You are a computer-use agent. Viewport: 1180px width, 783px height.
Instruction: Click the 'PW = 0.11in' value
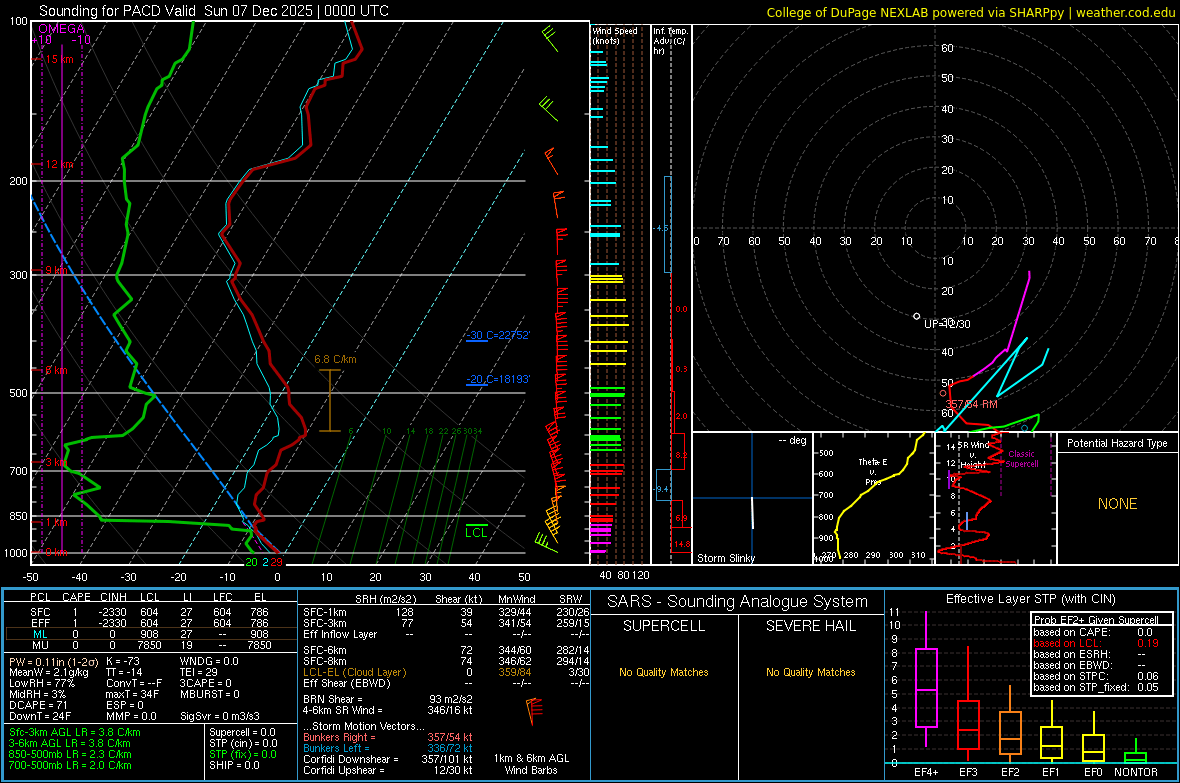[x=53, y=661]
